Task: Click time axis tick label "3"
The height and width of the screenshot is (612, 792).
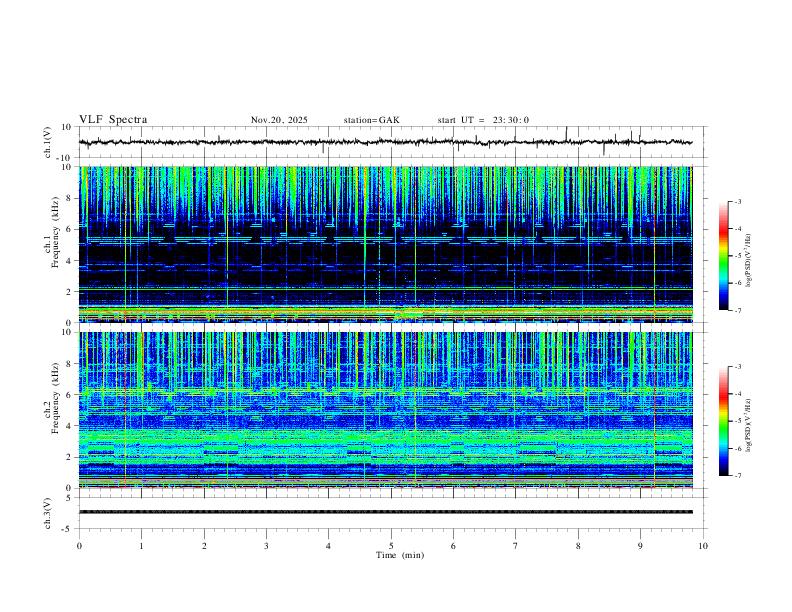Action: [x=266, y=546]
